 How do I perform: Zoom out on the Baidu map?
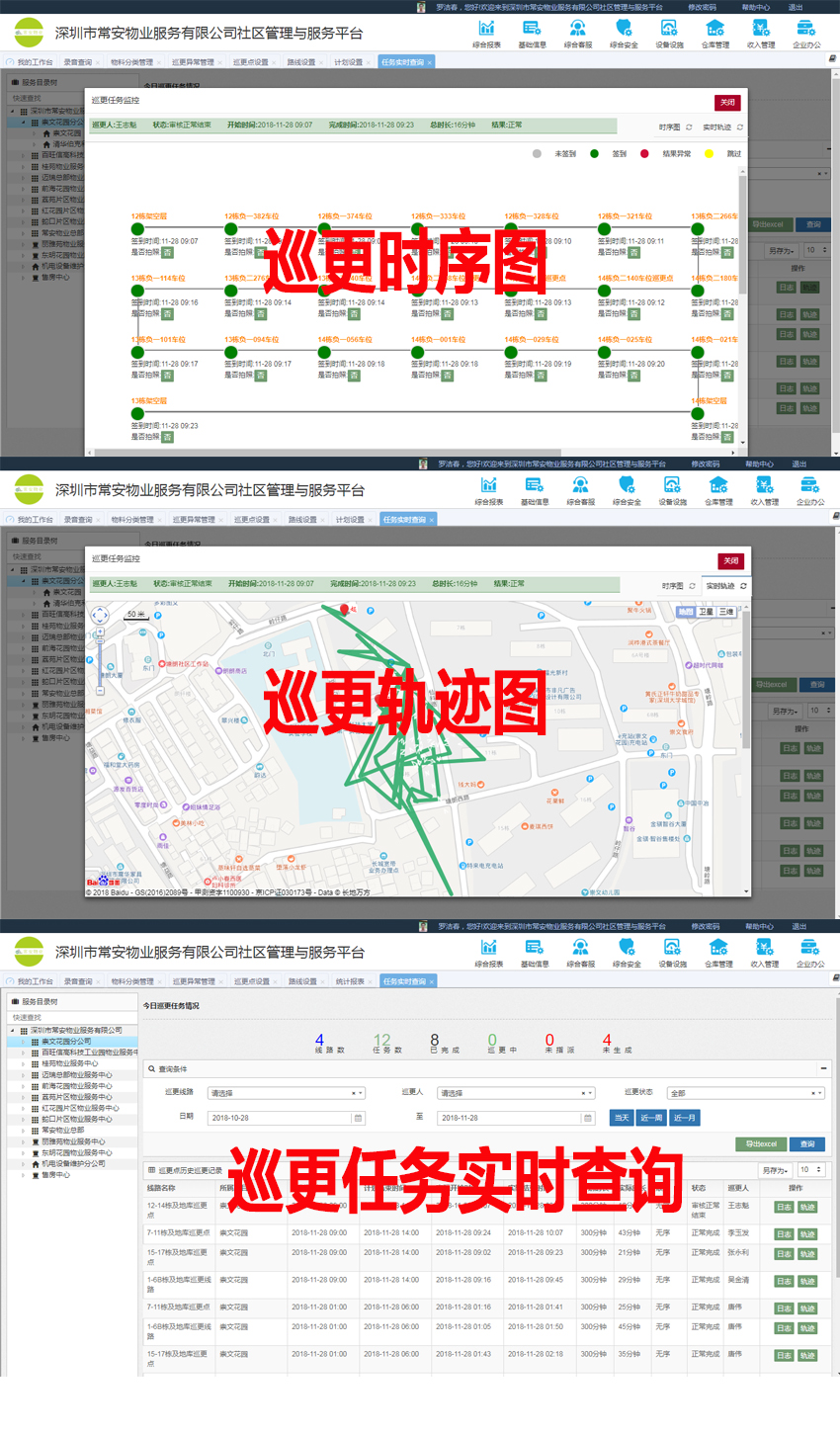pos(100,691)
